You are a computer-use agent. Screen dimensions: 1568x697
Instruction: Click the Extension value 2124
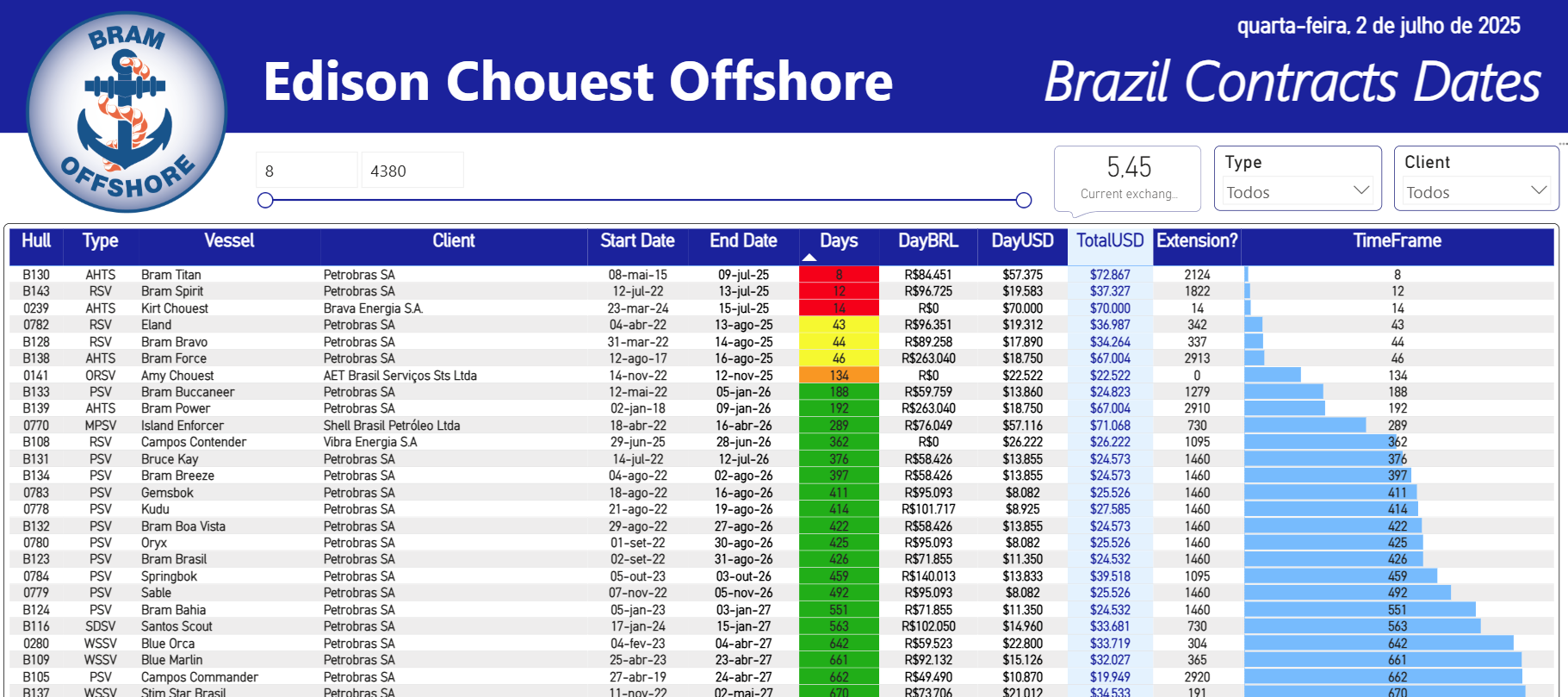click(x=1197, y=275)
